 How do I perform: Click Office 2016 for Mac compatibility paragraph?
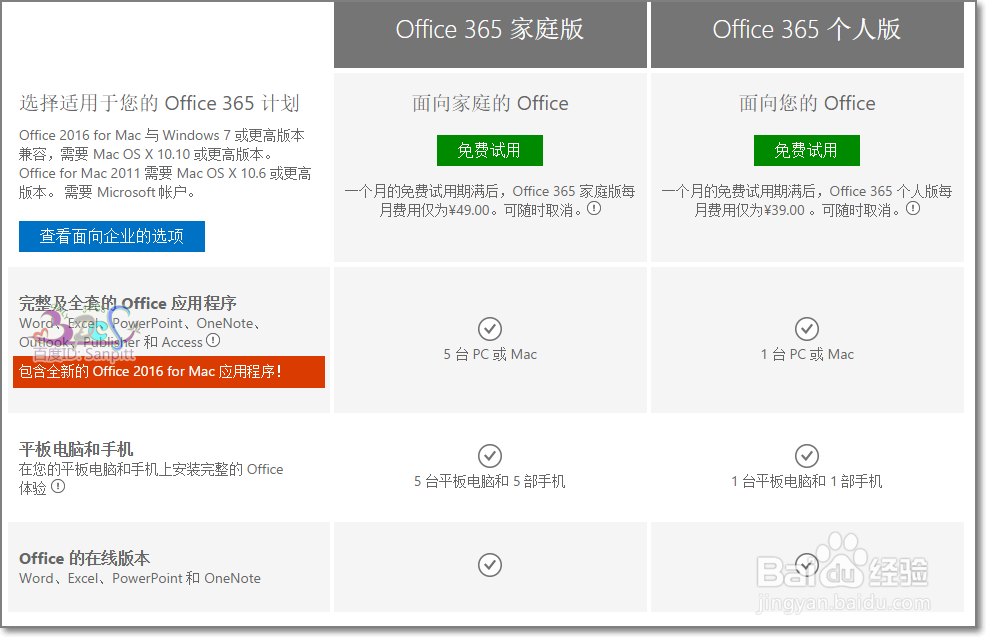click(x=165, y=163)
